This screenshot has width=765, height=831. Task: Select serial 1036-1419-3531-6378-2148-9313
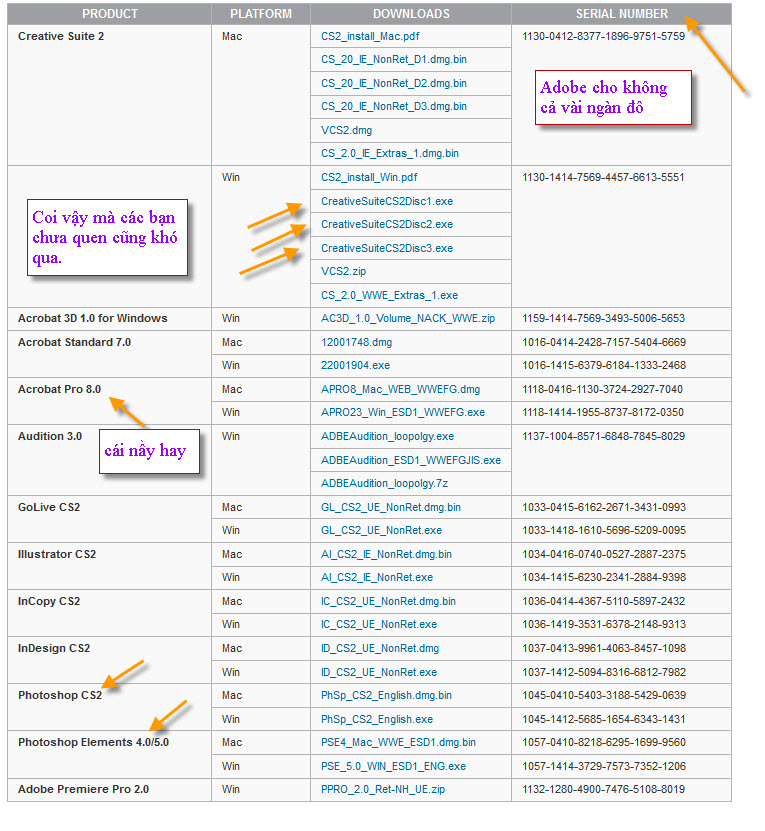click(x=604, y=625)
